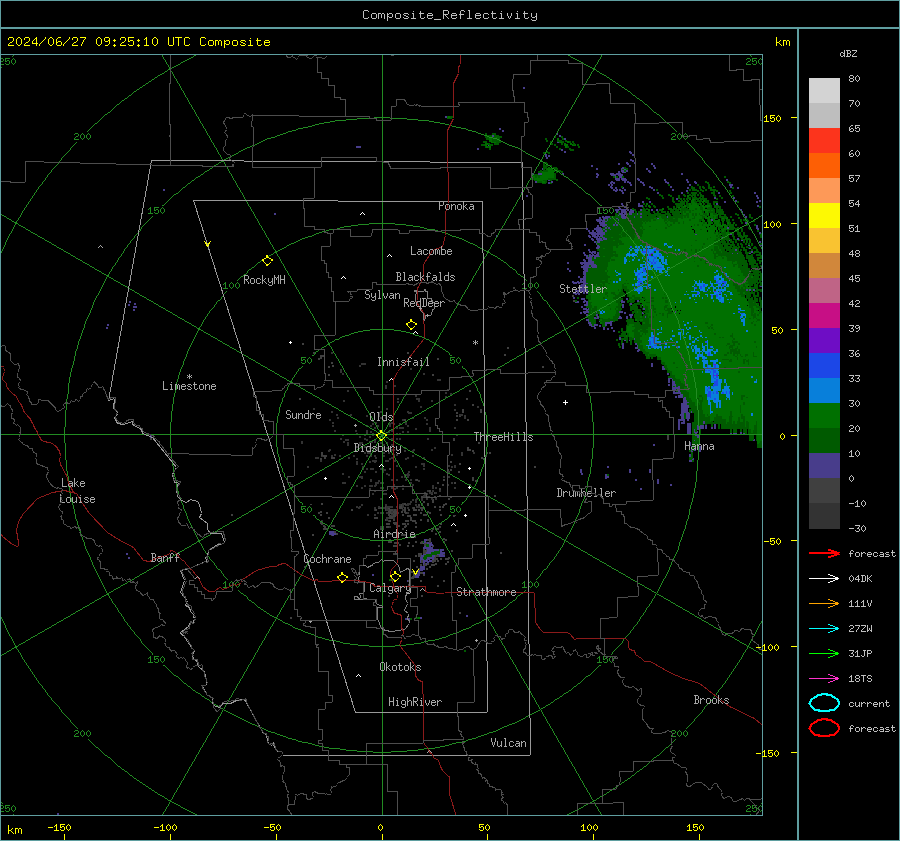Click the Strathmore town label
The image size is (900, 841).
coord(486,592)
